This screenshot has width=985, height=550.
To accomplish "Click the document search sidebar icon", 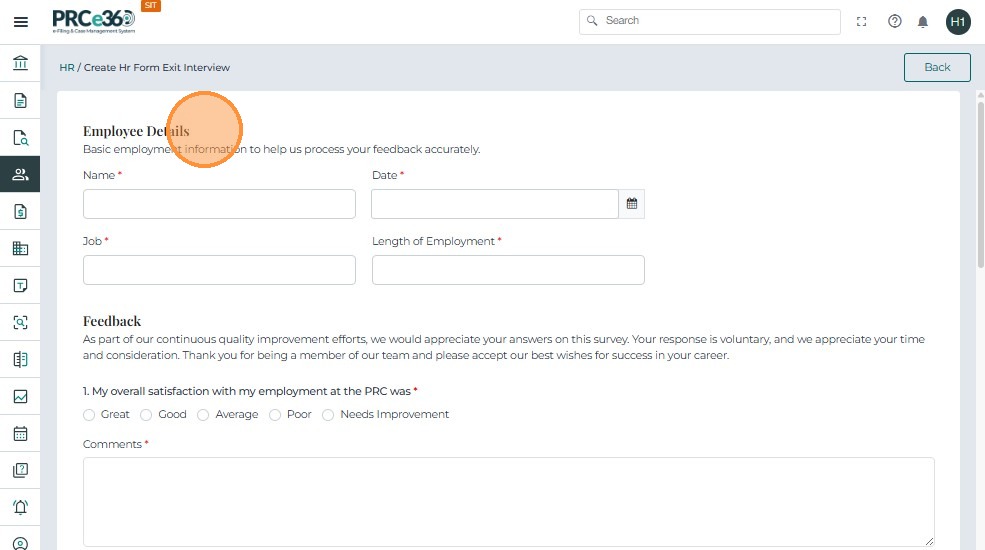I will point(20,138).
